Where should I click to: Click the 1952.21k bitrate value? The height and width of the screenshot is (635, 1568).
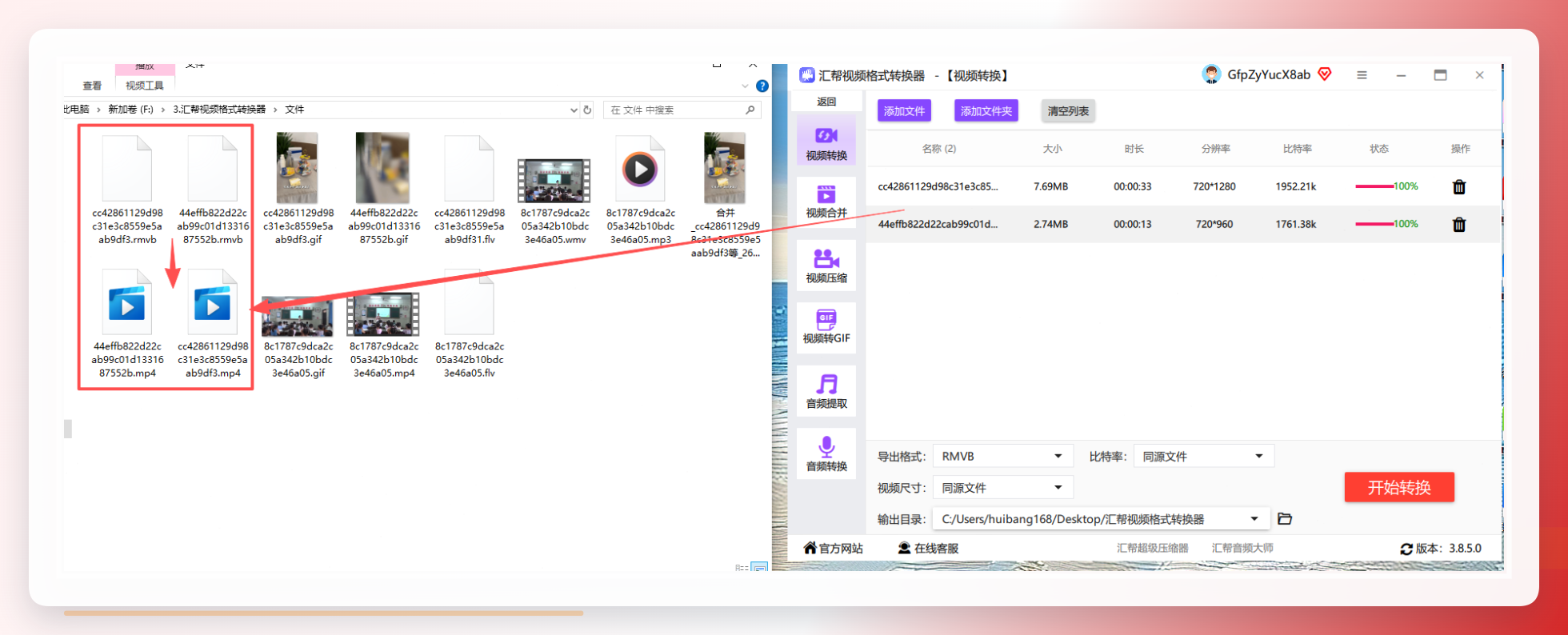tap(1296, 186)
